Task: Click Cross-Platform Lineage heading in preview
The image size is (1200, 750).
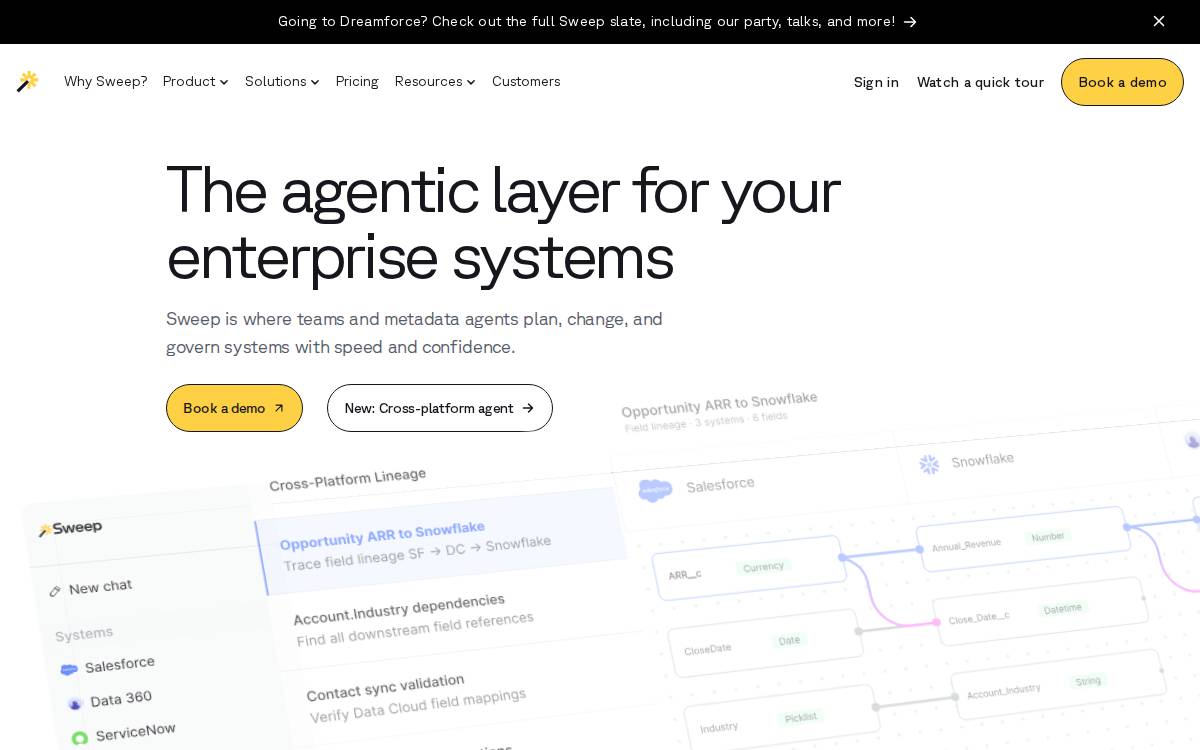Action: point(347,479)
